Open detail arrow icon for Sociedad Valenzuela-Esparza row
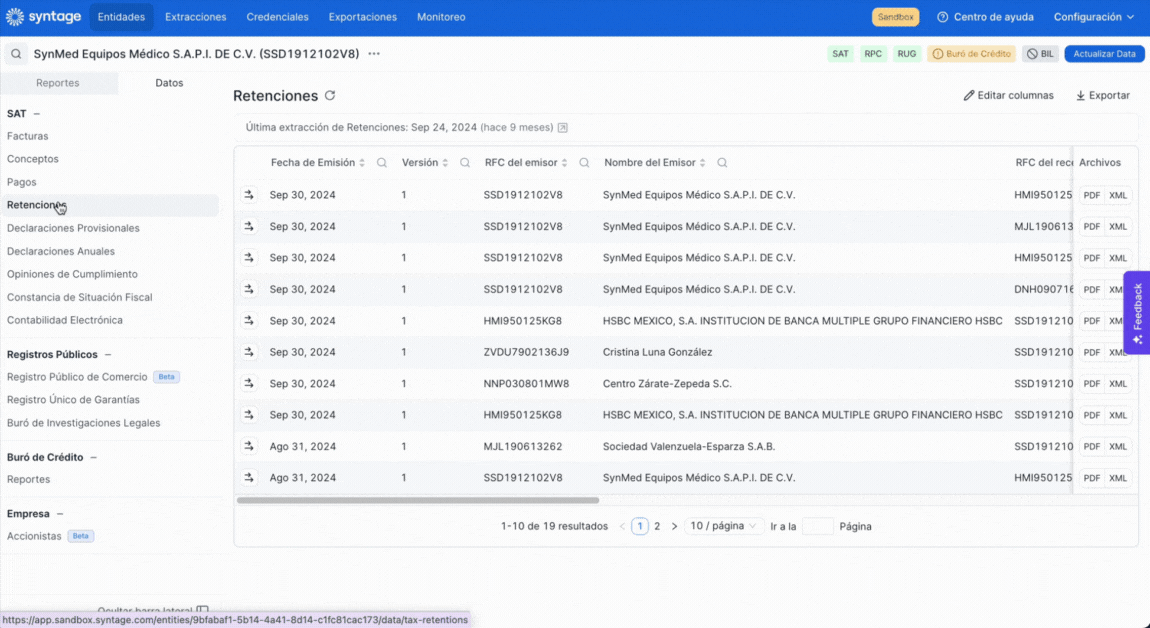 (249, 446)
